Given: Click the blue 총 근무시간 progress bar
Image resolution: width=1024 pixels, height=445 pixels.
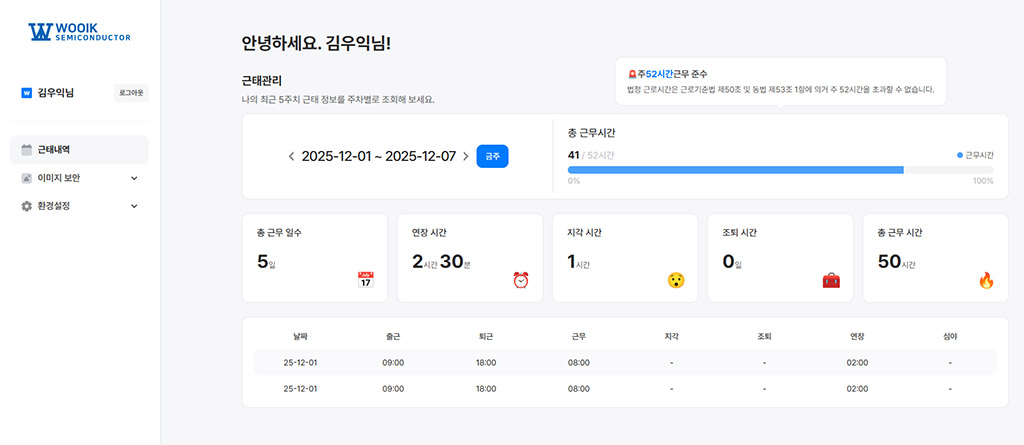Looking at the screenshot, I should tap(735, 170).
